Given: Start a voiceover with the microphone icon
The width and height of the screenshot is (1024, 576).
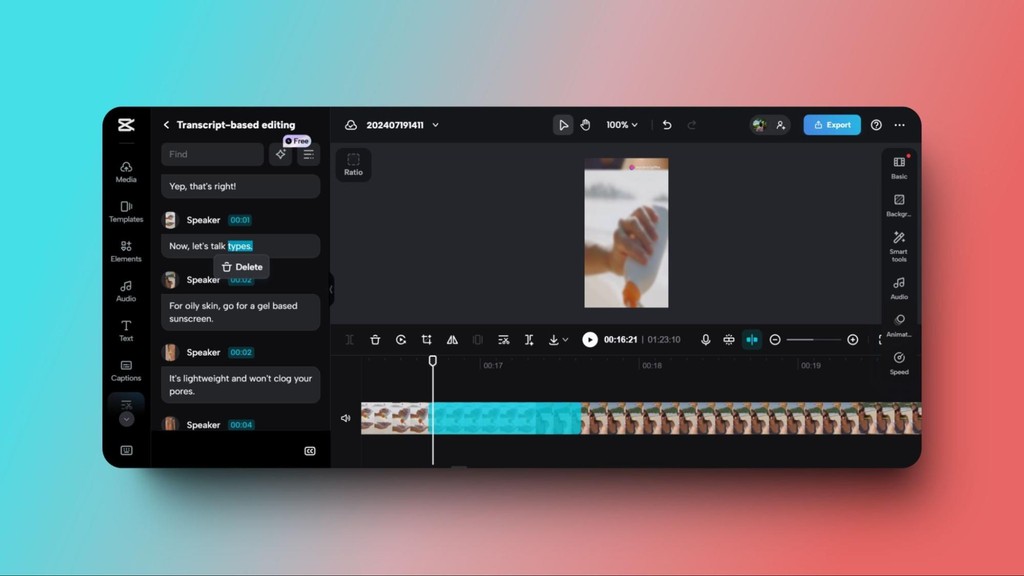Looking at the screenshot, I should pyautogui.click(x=706, y=339).
